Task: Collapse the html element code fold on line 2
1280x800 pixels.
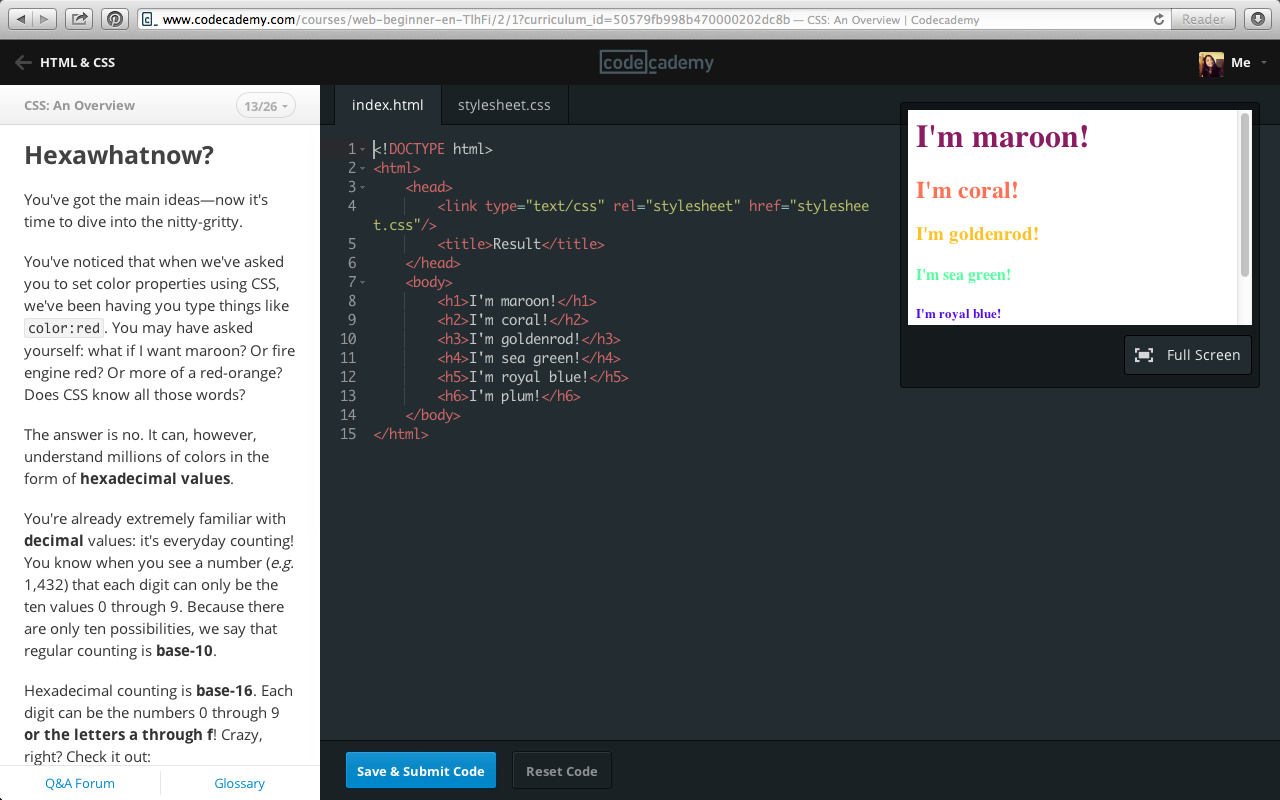Action: coord(362,167)
